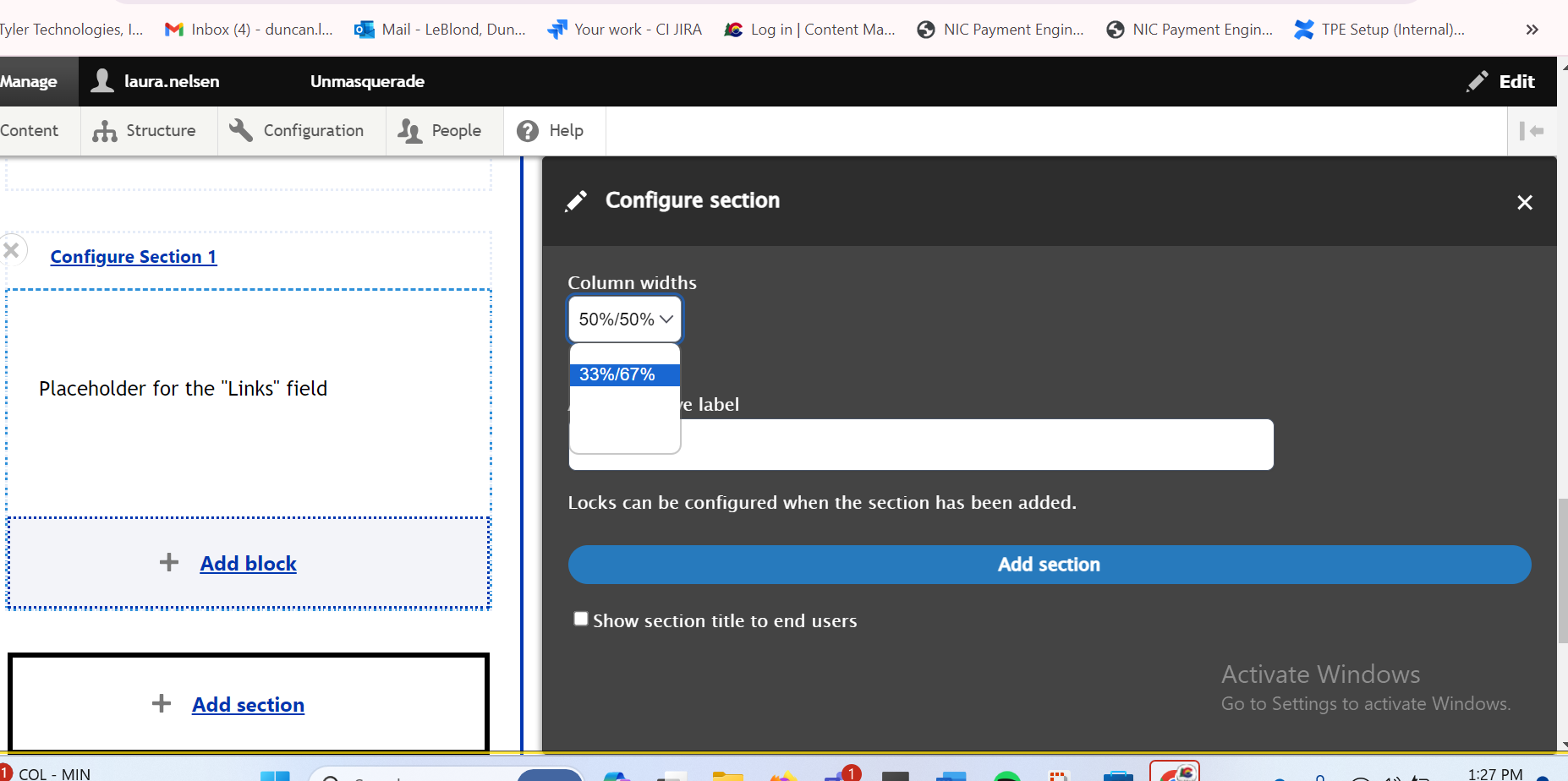Image resolution: width=1568 pixels, height=781 pixels.
Task: Click the Edit pencil in toolbar
Action: (1500, 82)
